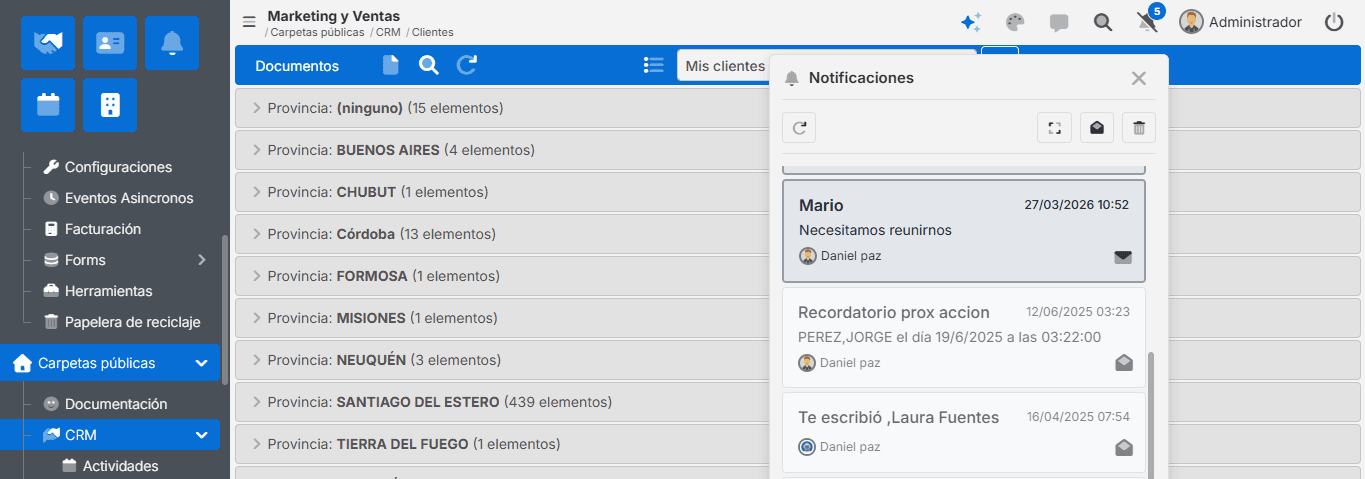Expand Provincia Córdoba group
This screenshot has width=1365, height=479.
(256, 234)
